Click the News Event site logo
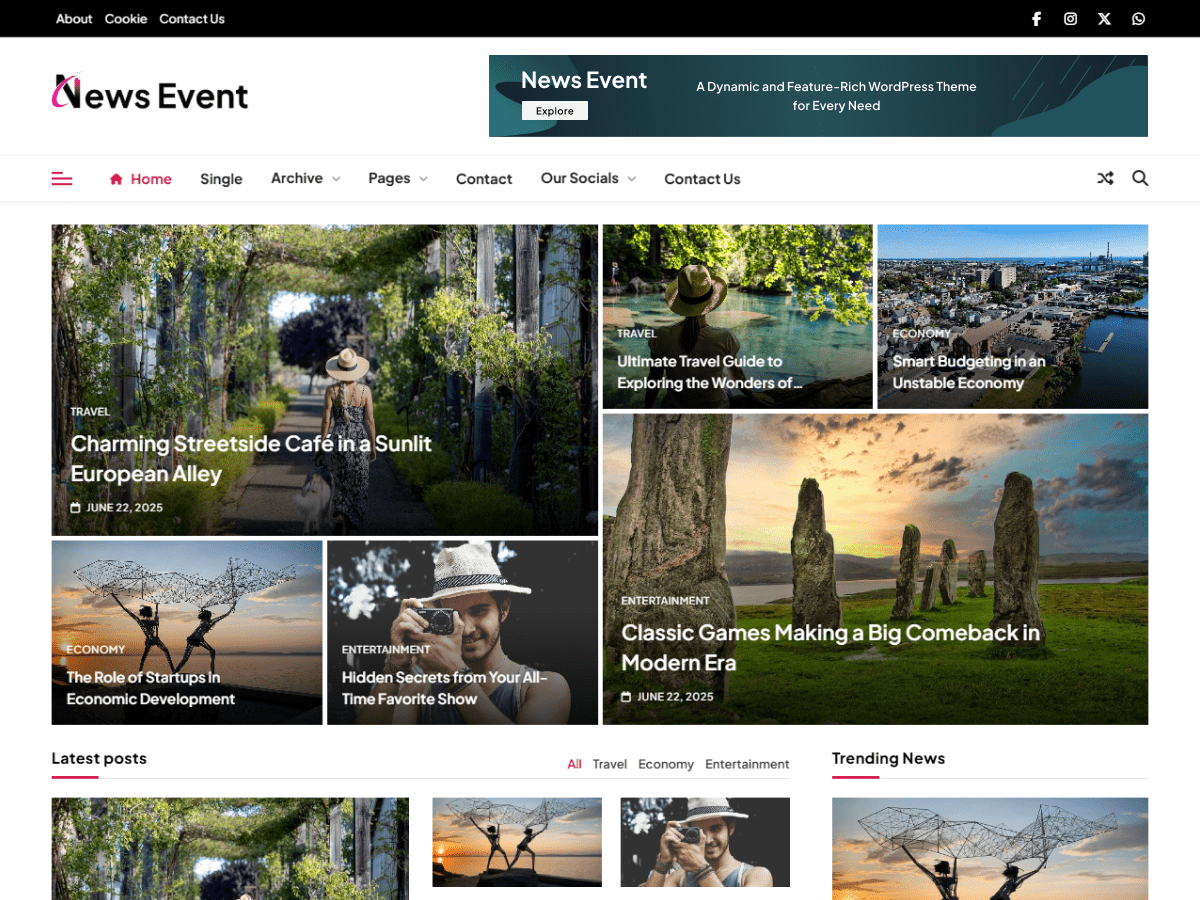The width and height of the screenshot is (1200, 900). (150, 95)
